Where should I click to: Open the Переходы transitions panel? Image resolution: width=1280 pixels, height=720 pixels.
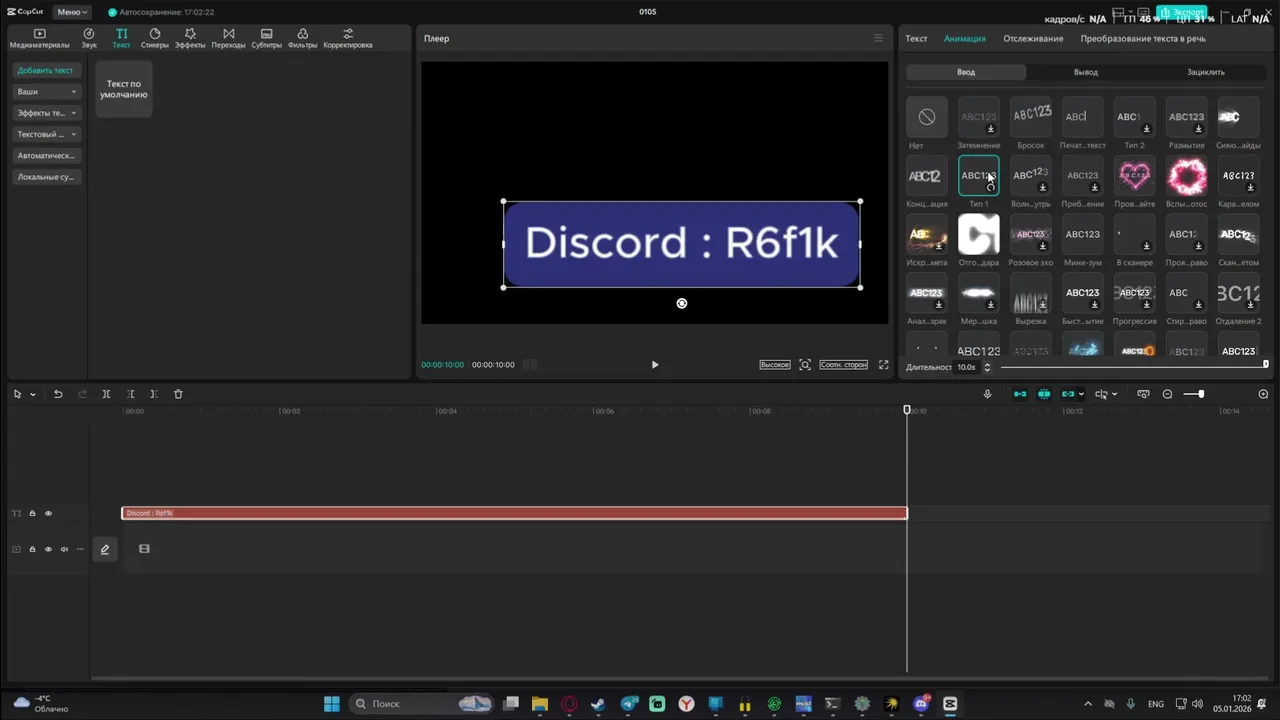pyautogui.click(x=229, y=38)
